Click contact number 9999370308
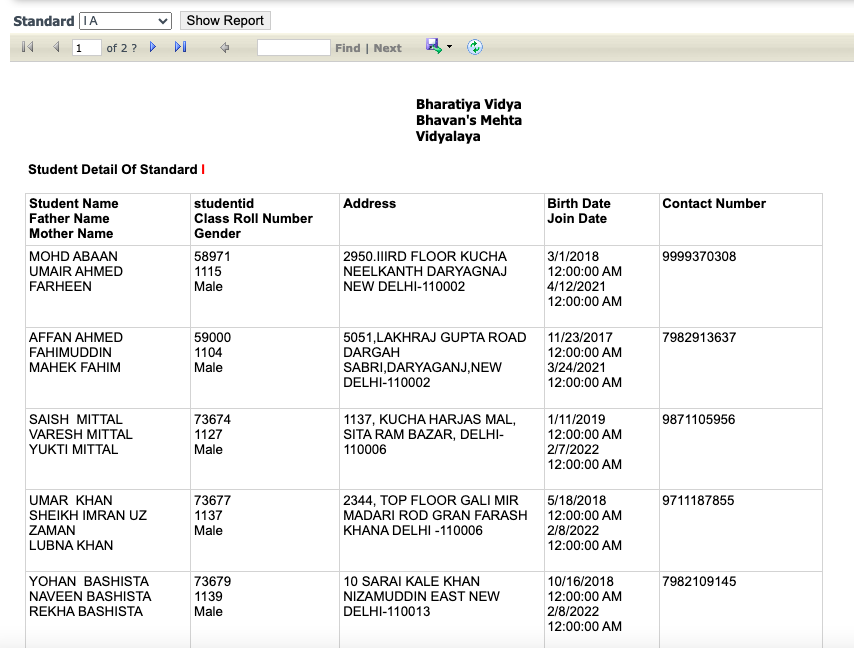The height and width of the screenshot is (648, 854). click(x=699, y=256)
